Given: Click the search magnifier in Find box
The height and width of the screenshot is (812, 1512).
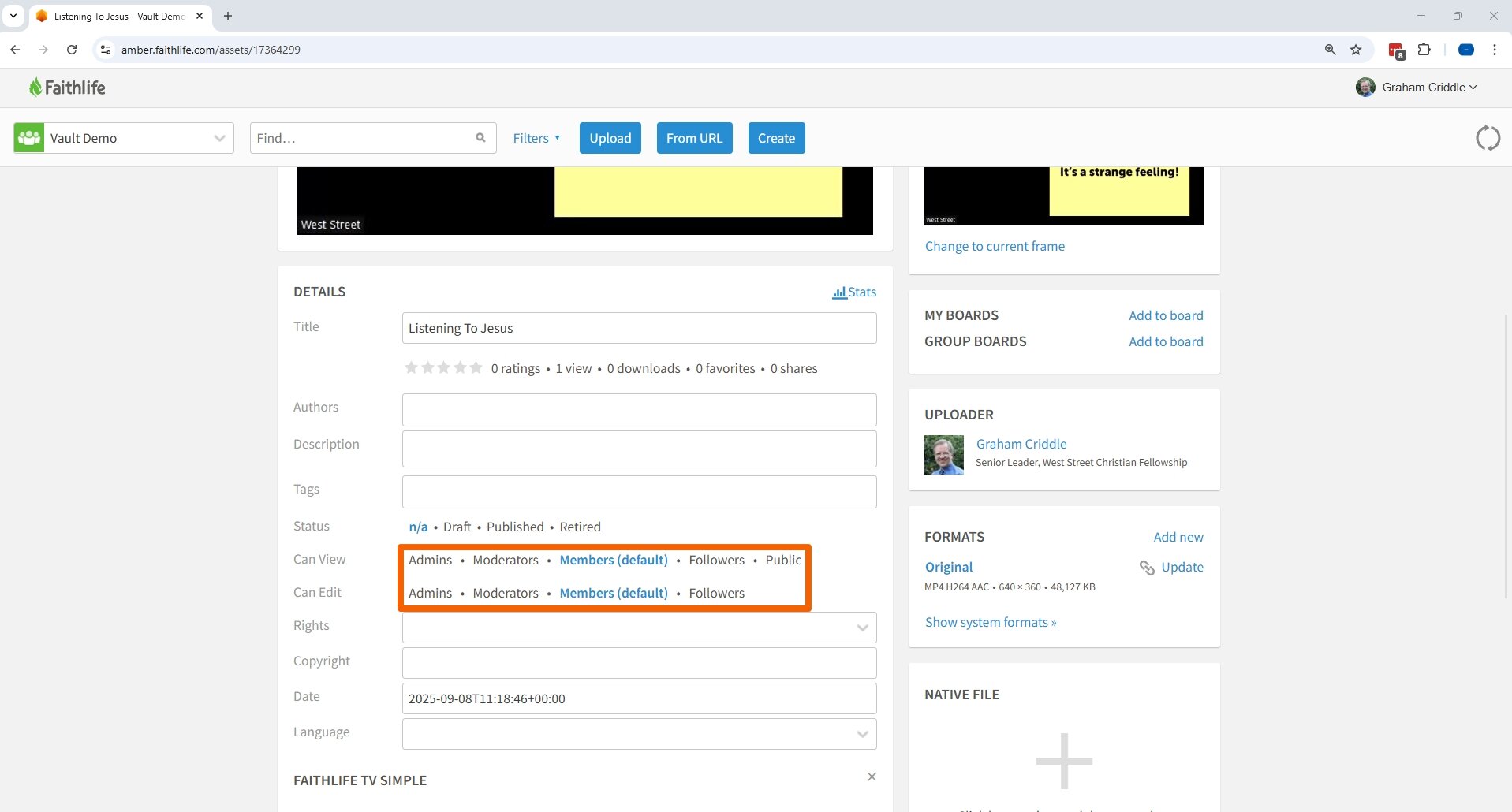Looking at the screenshot, I should tap(480, 138).
